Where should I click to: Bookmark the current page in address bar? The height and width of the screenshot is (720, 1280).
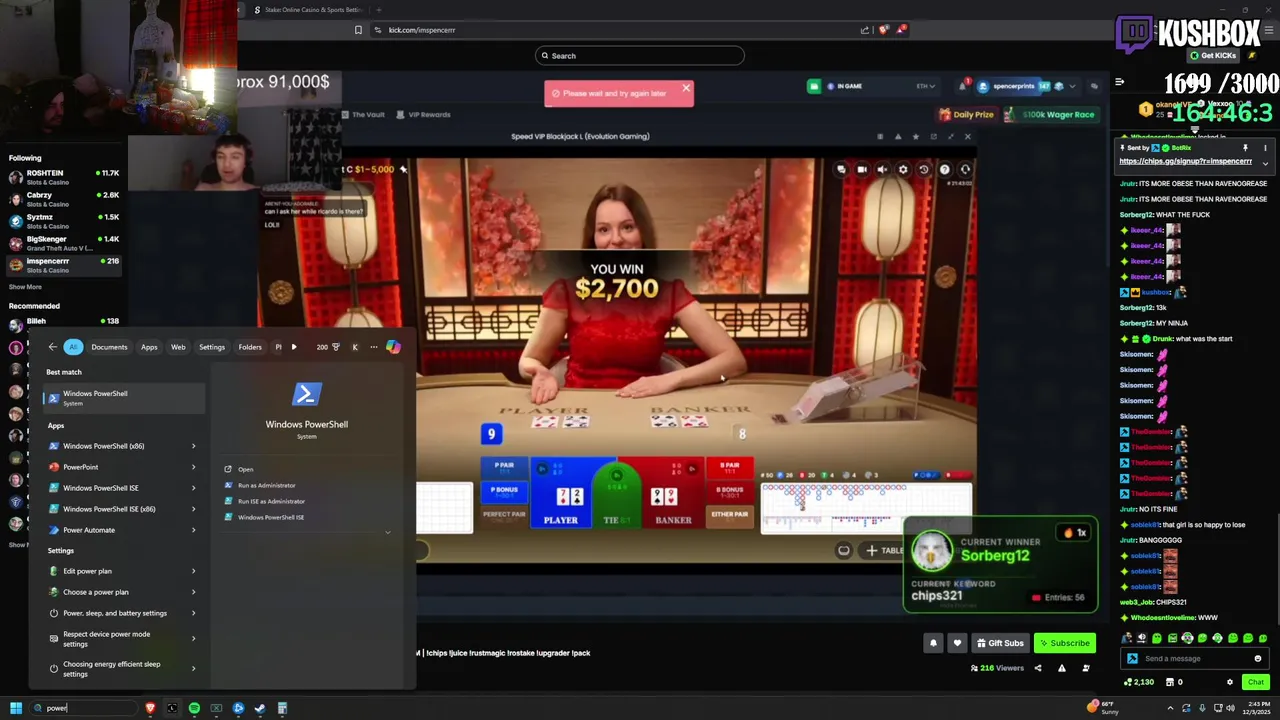(x=358, y=30)
